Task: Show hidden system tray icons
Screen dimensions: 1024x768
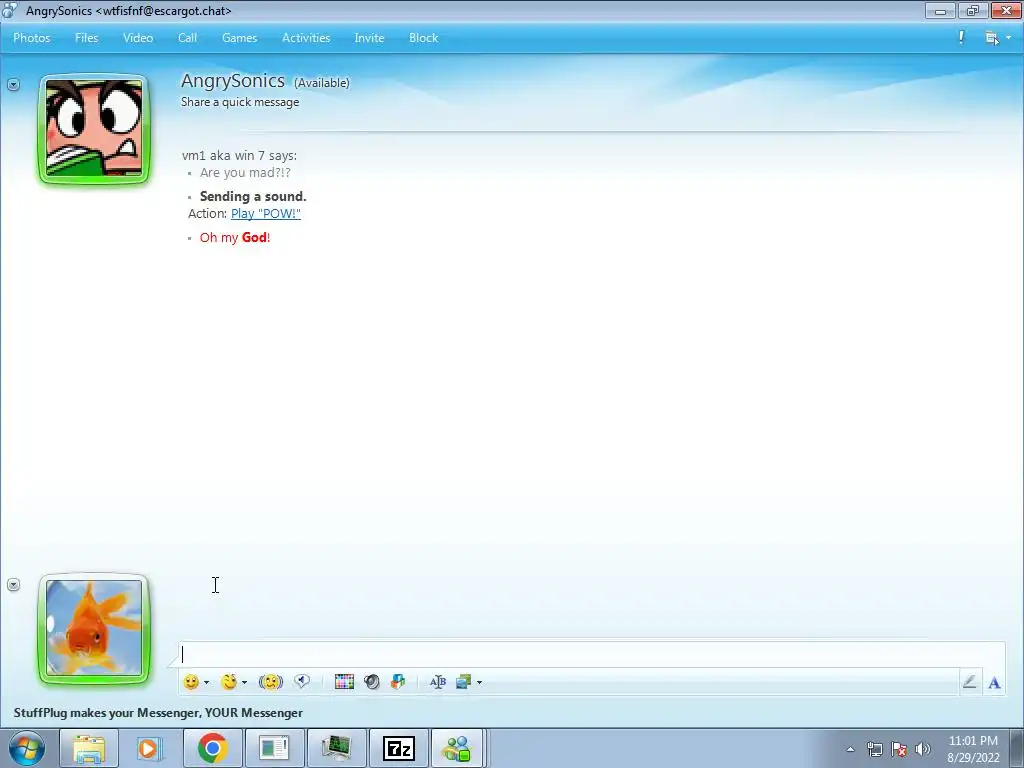Action: point(850,749)
